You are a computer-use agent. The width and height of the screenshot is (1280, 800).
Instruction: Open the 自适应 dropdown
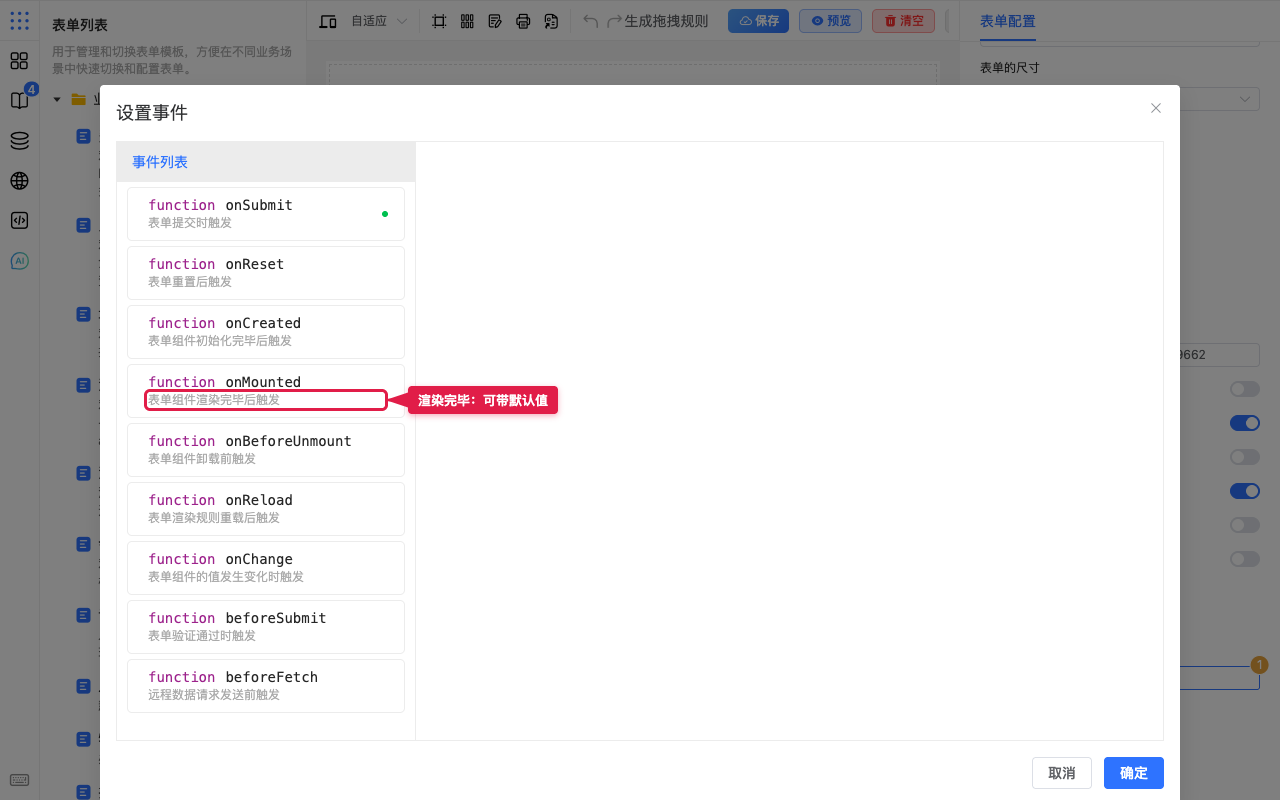(378, 21)
